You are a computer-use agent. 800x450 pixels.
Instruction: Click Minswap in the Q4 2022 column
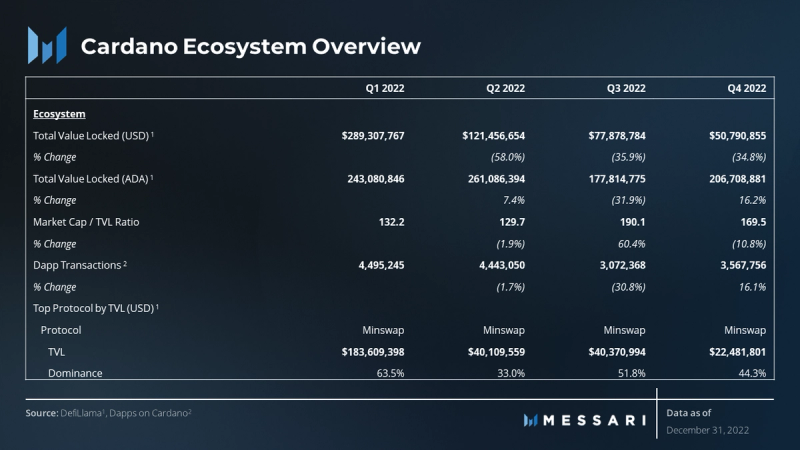point(745,330)
